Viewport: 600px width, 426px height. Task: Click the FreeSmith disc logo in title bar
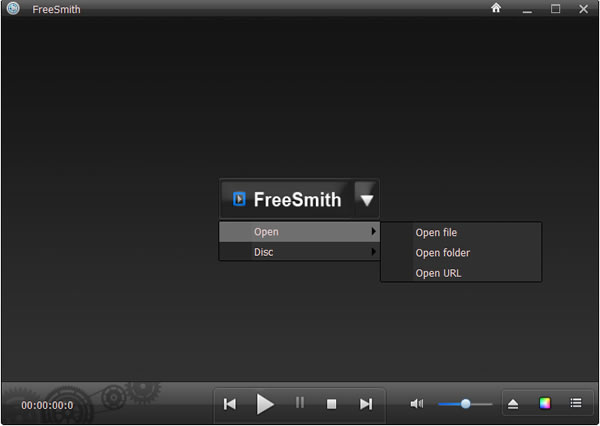pyautogui.click(x=13, y=8)
